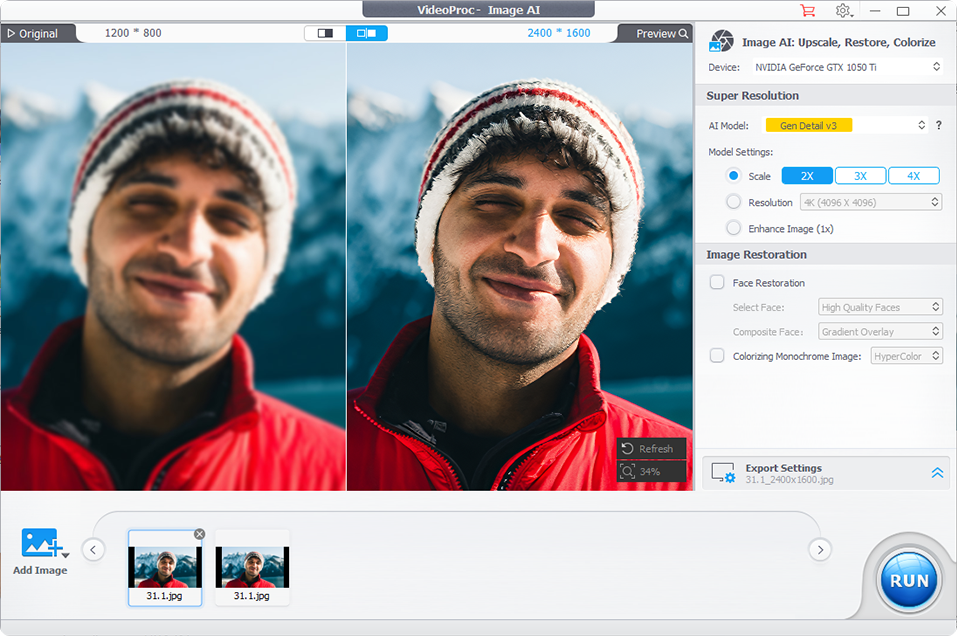Click the Original tab label

point(32,33)
